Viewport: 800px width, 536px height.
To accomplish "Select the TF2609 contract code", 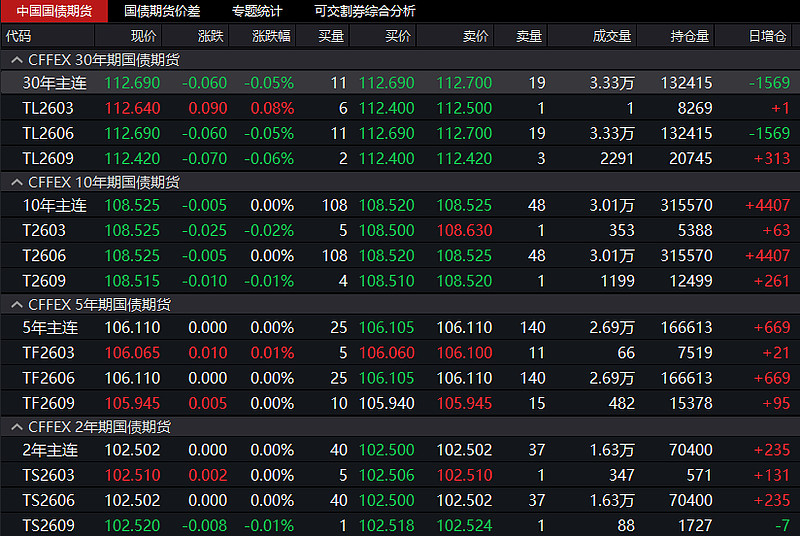I will (x=48, y=403).
